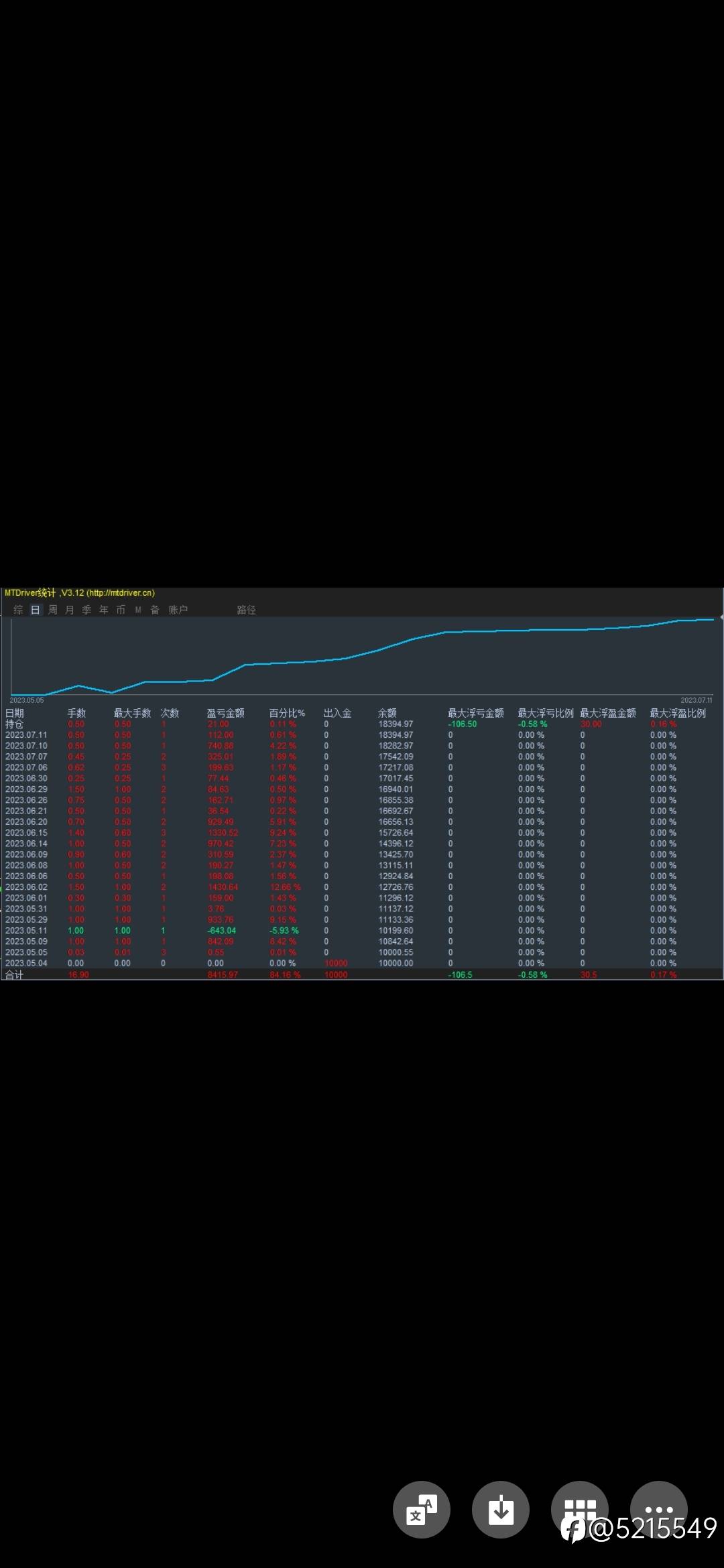
Task: Open the 备 notes tab
Action: coord(155,610)
